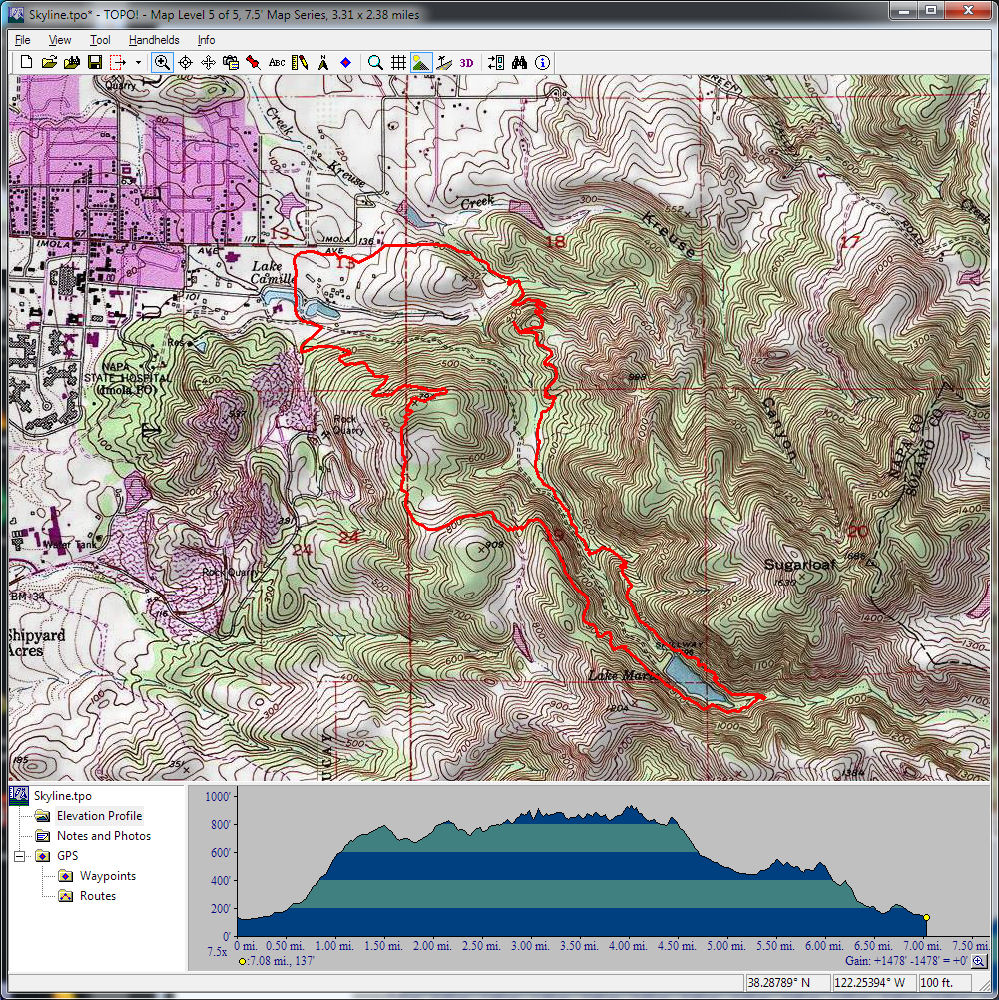This screenshot has height=1000, width=999.
Task: Select Notes and Photos in tree
Action: 104,836
